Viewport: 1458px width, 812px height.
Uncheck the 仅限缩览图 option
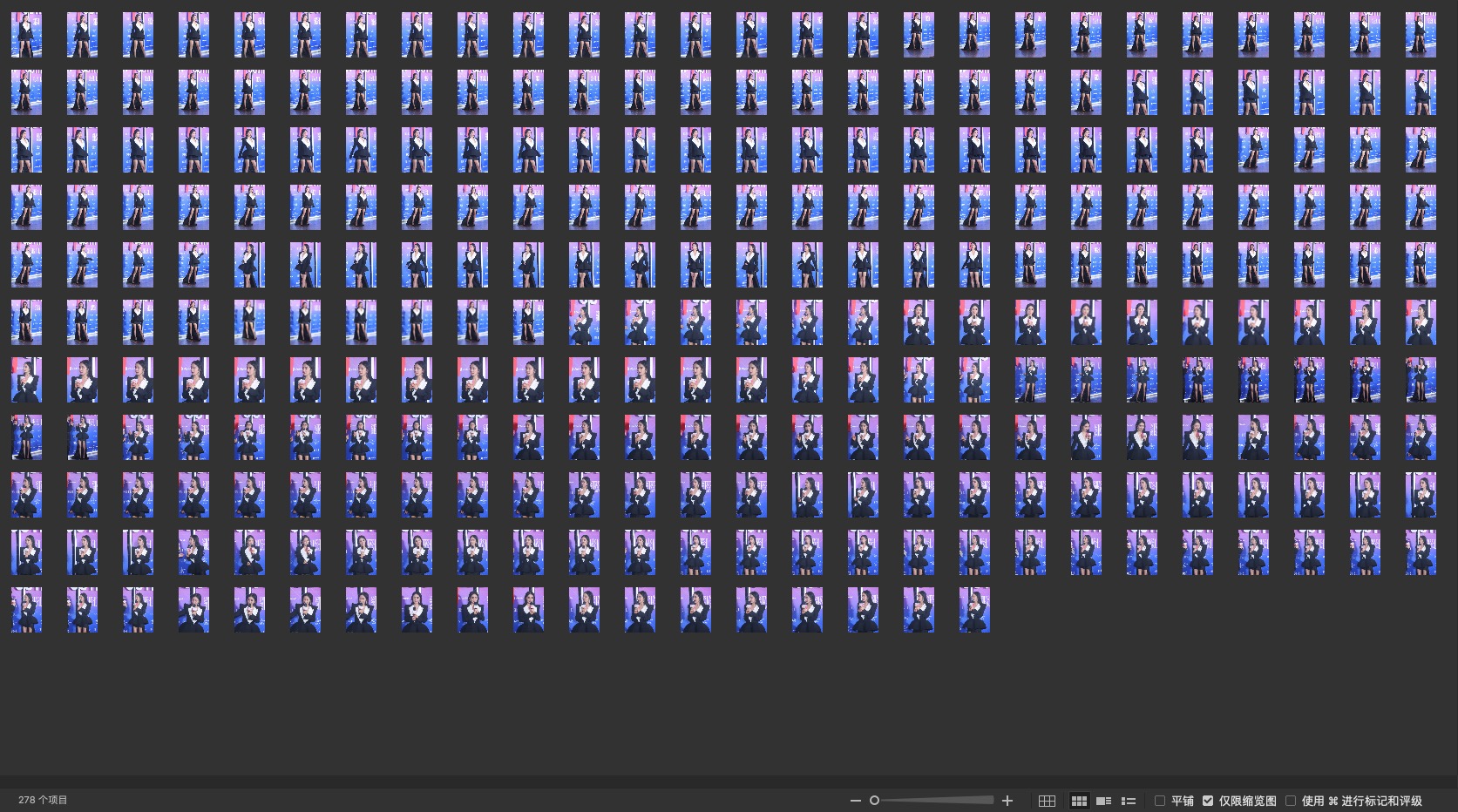tap(1208, 801)
